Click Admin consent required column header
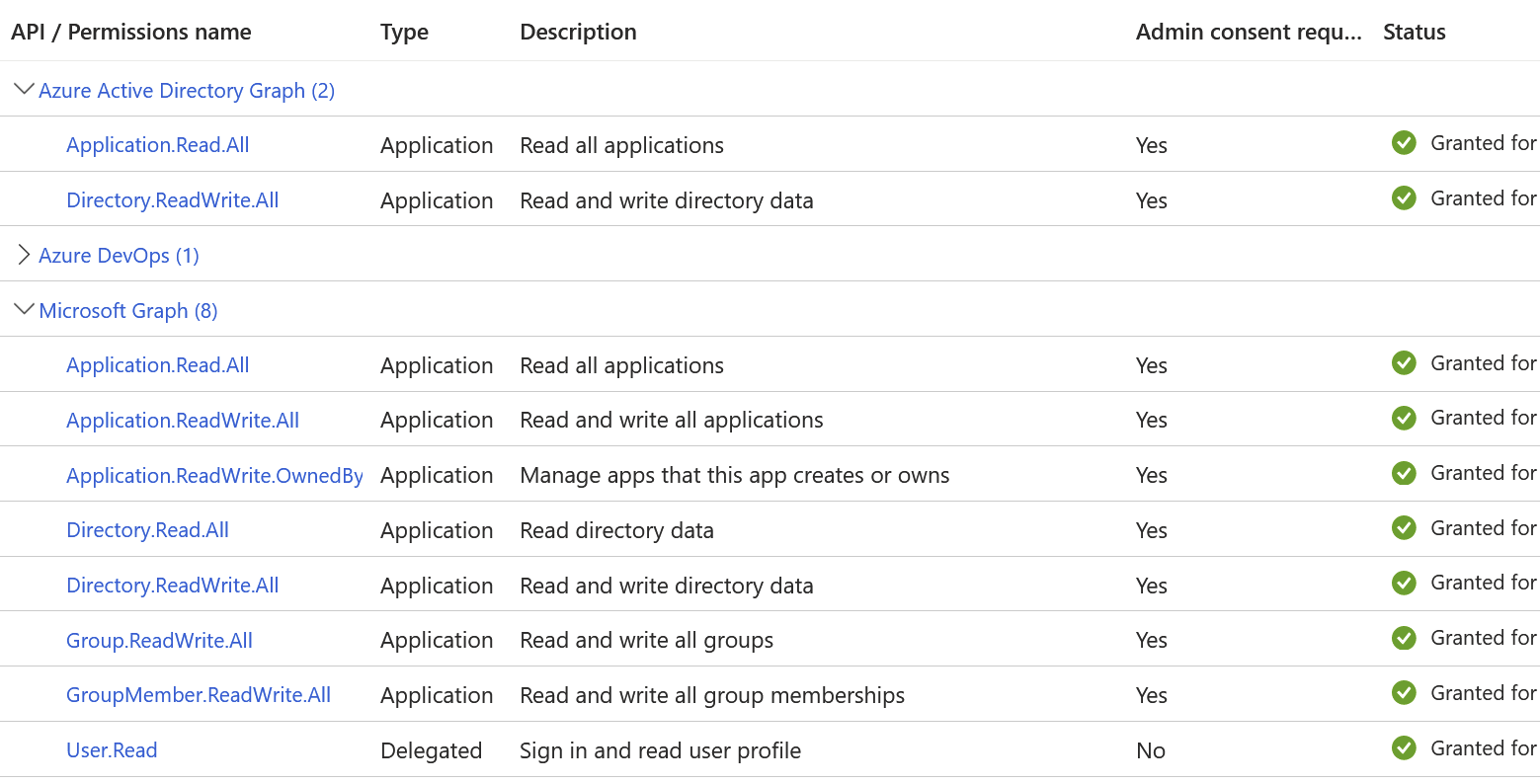The height and width of the screenshot is (784, 1540). 1249,32
